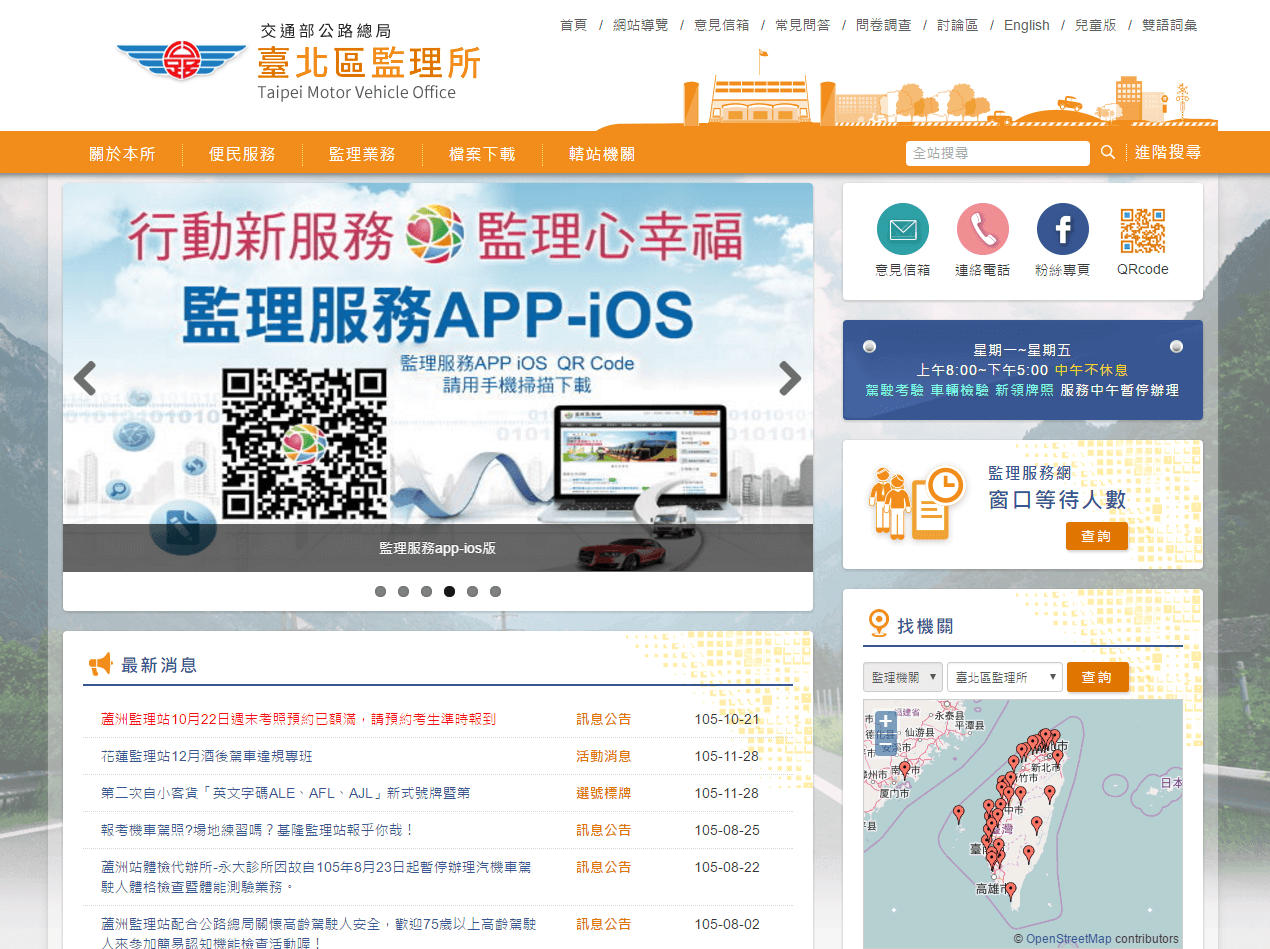This screenshot has width=1270, height=949.
Task: Select the fourth active carousel dot
Action: tap(449, 591)
